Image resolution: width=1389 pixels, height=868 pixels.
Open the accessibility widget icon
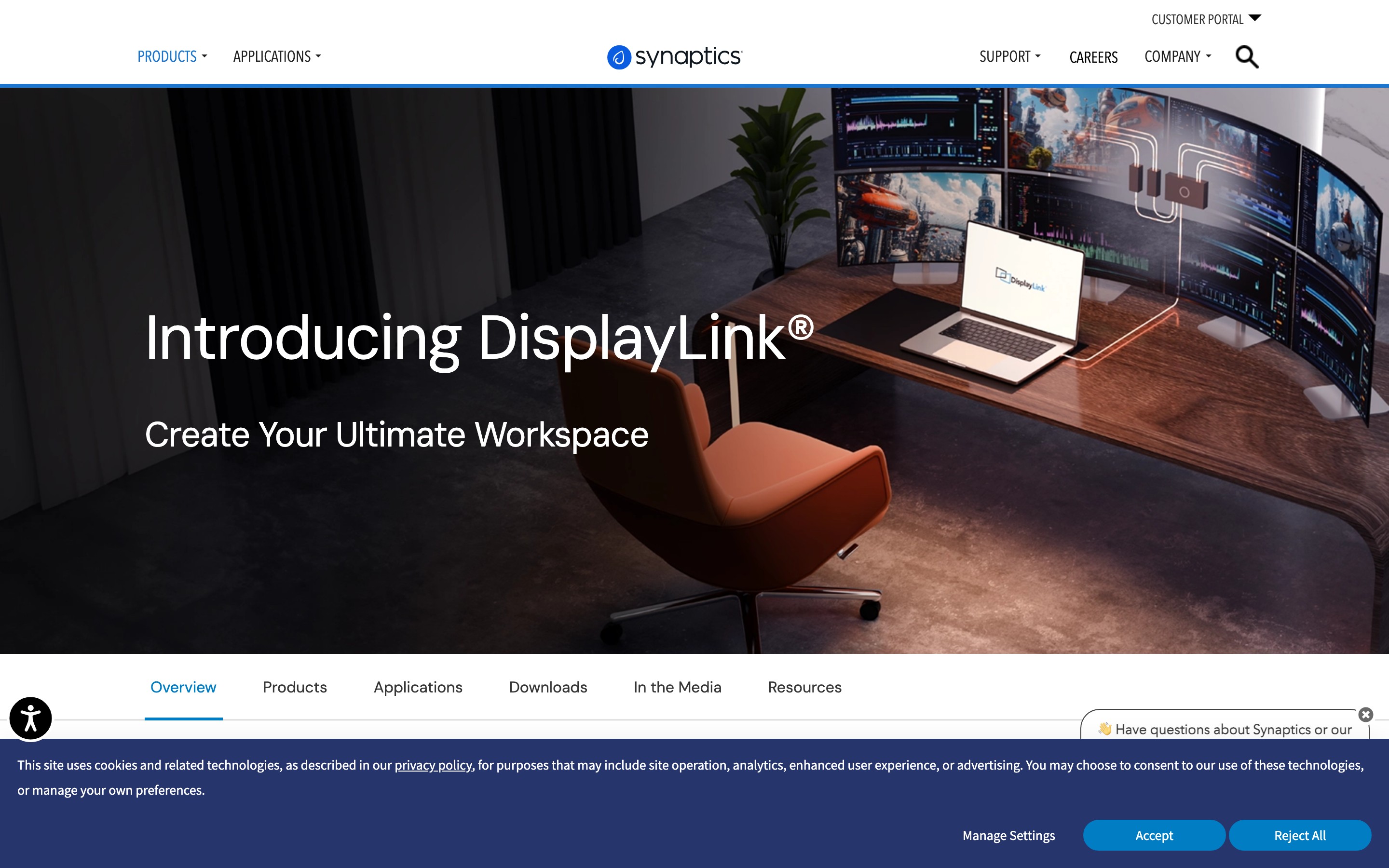click(x=31, y=718)
